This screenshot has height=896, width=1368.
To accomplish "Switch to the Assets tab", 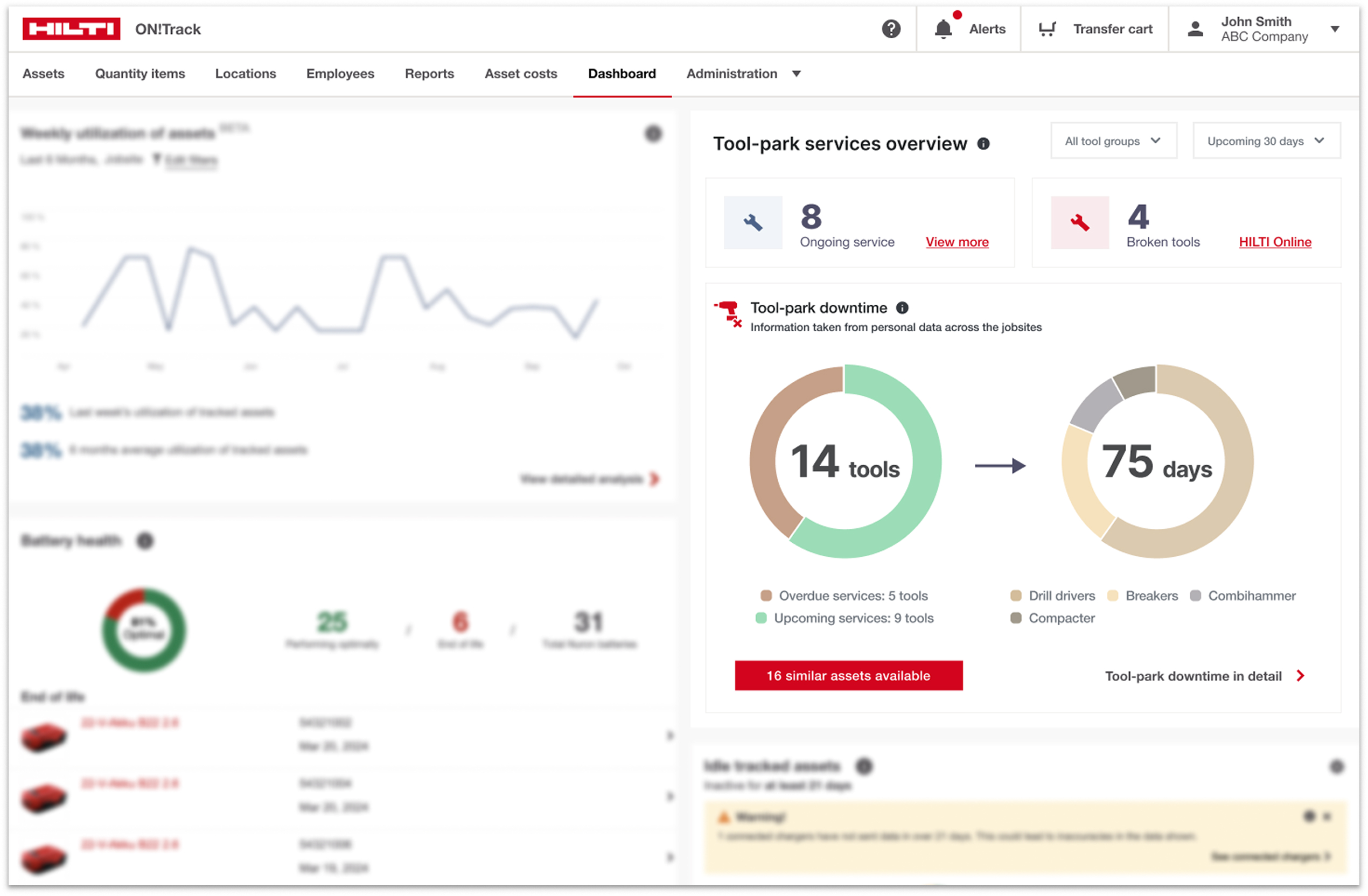I will point(44,74).
